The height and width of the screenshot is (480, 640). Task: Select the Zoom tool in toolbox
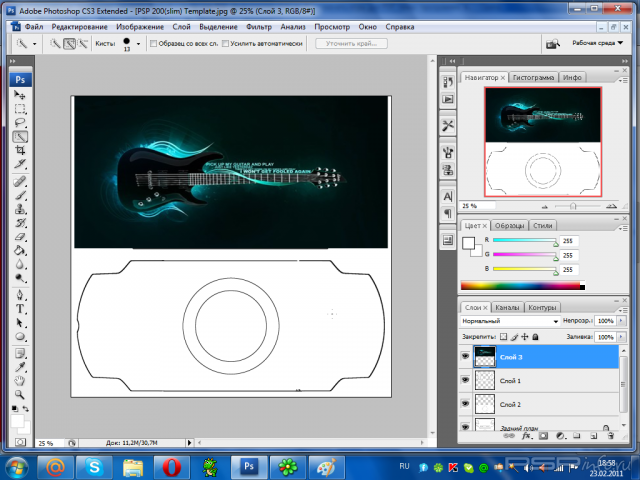click(x=20, y=394)
